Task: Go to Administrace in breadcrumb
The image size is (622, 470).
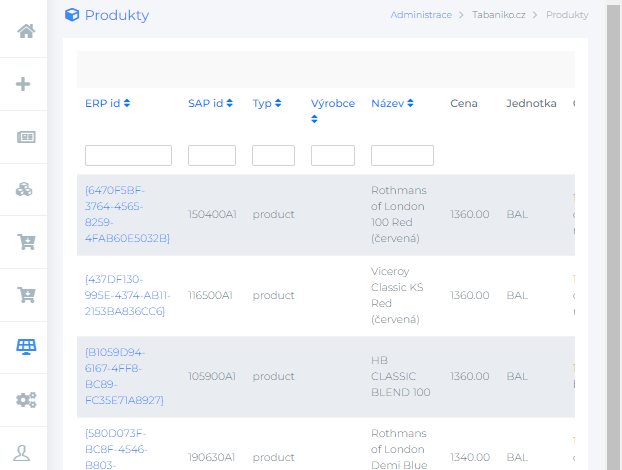Action: click(420, 15)
